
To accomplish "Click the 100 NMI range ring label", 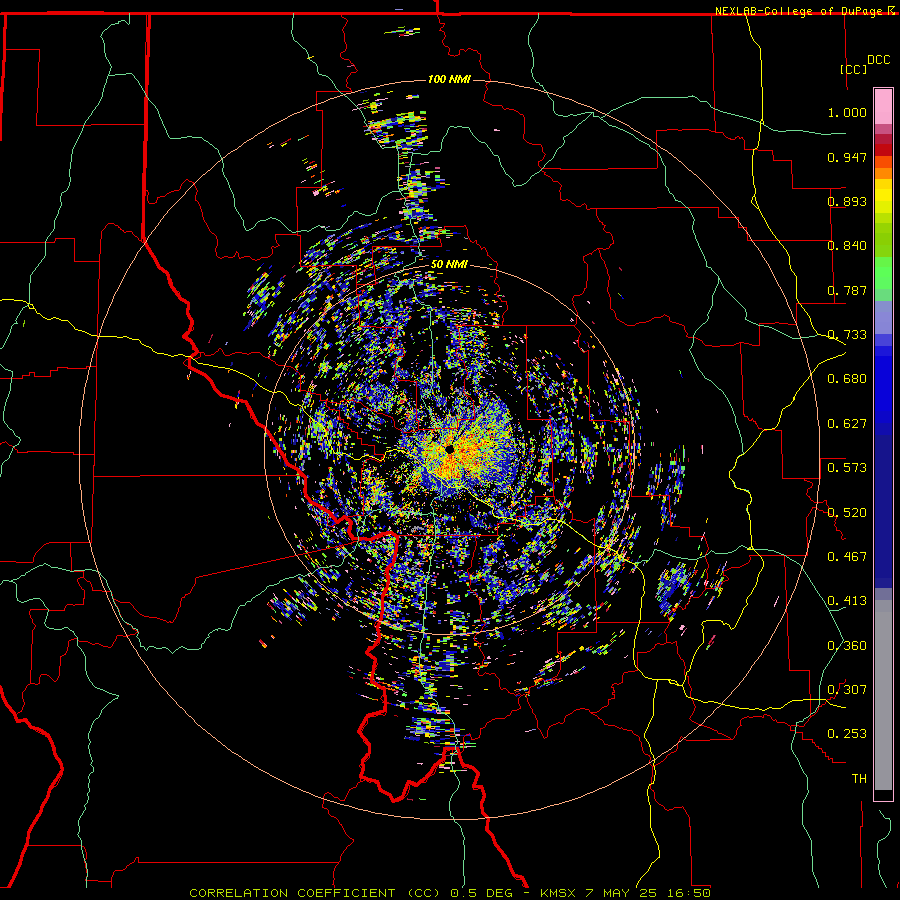I will tap(449, 79).
